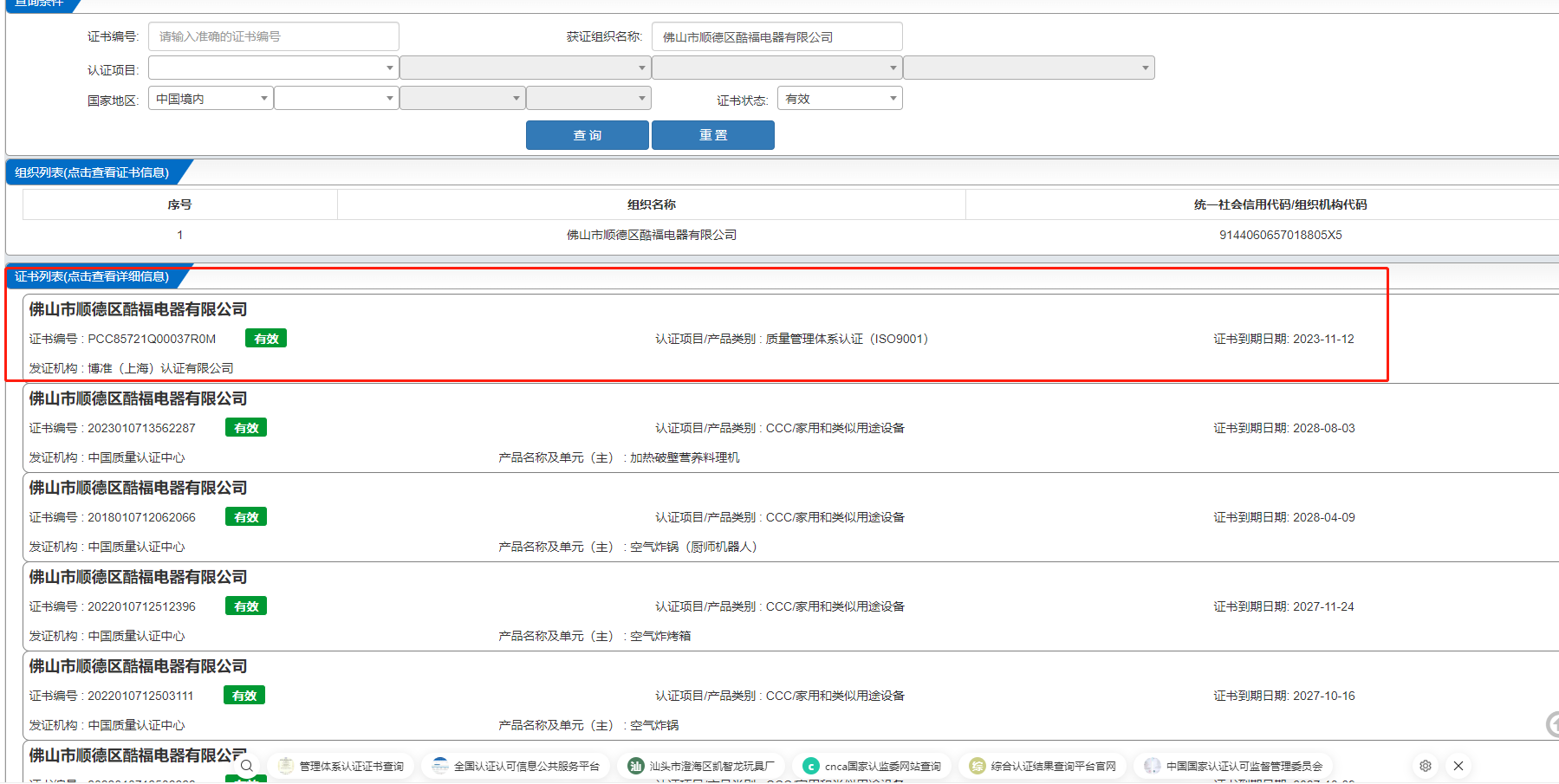
Task: Open the empty dropdown right of 中国境内
Action: coord(336,99)
